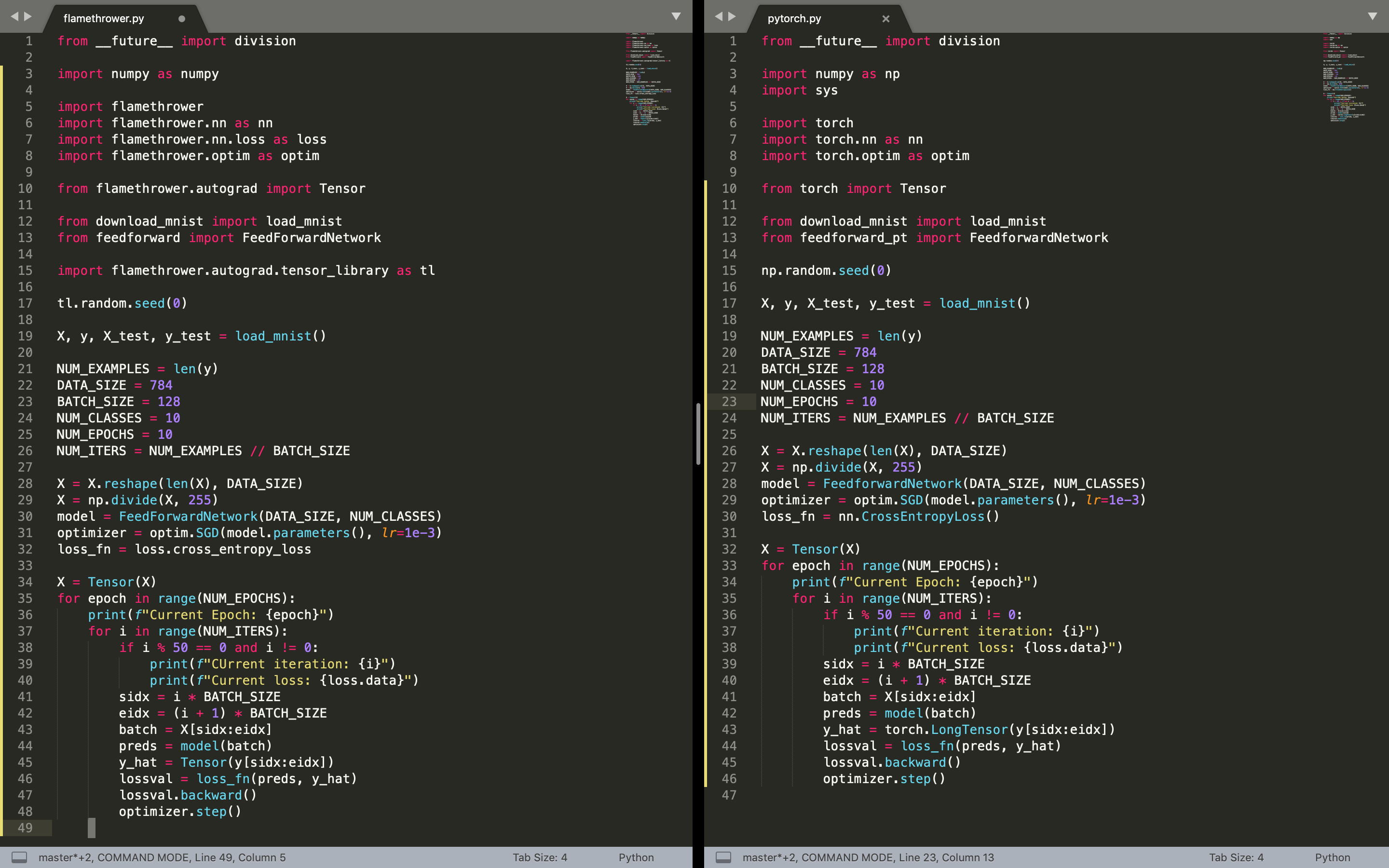The width and height of the screenshot is (1389, 868).
Task: Click 'np.random.seed(0)' in pytorch.py
Action: [826, 271]
